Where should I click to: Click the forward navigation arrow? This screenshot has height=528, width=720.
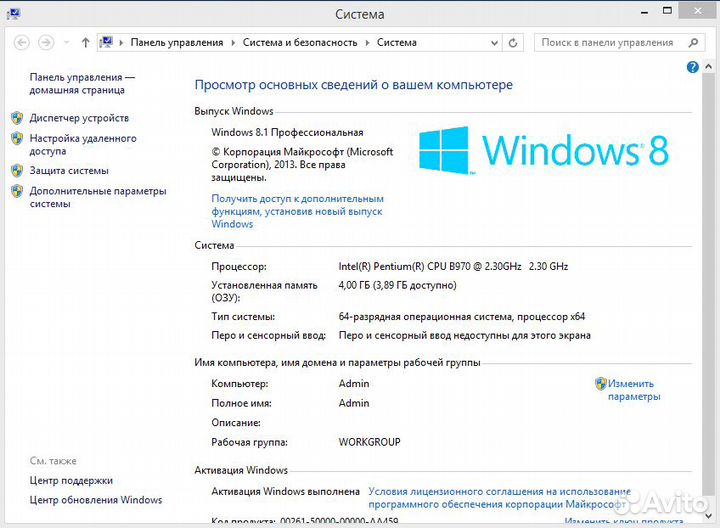45,43
